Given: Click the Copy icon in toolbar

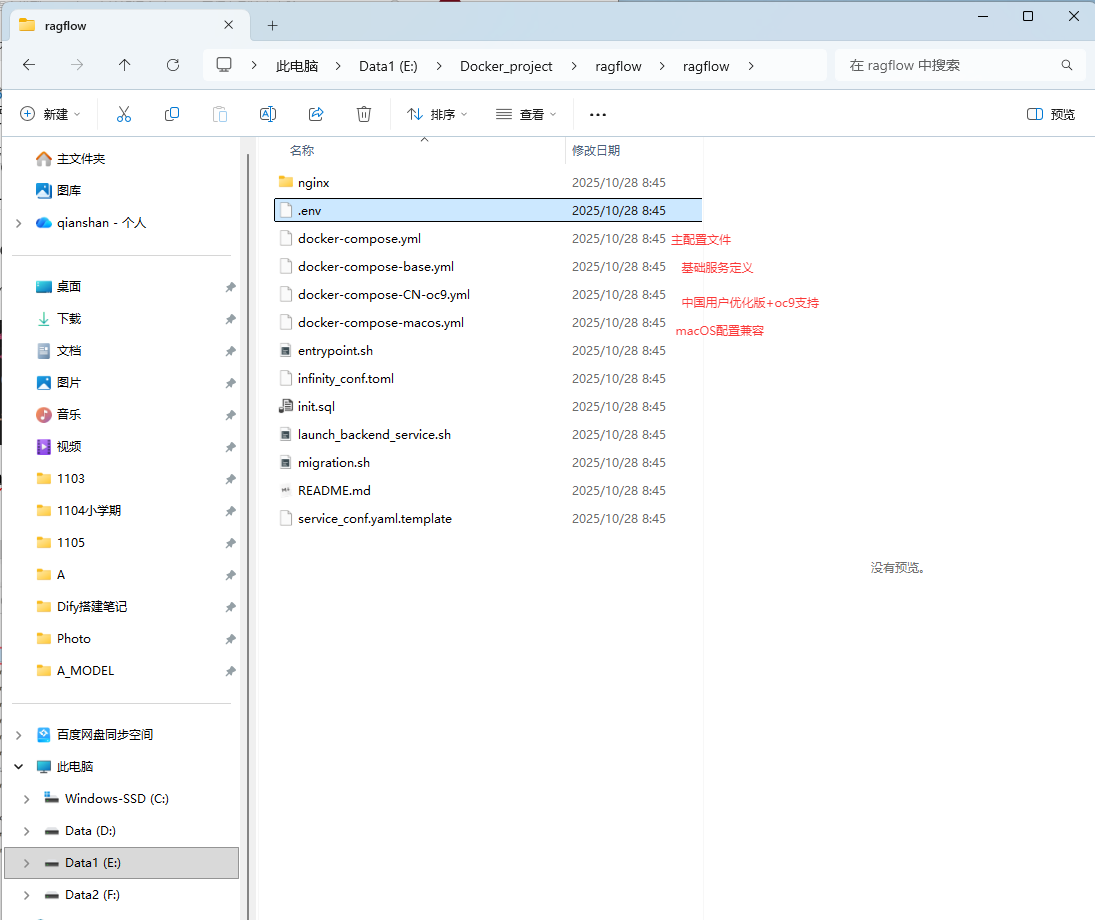Looking at the screenshot, I should tap(172, 114).
